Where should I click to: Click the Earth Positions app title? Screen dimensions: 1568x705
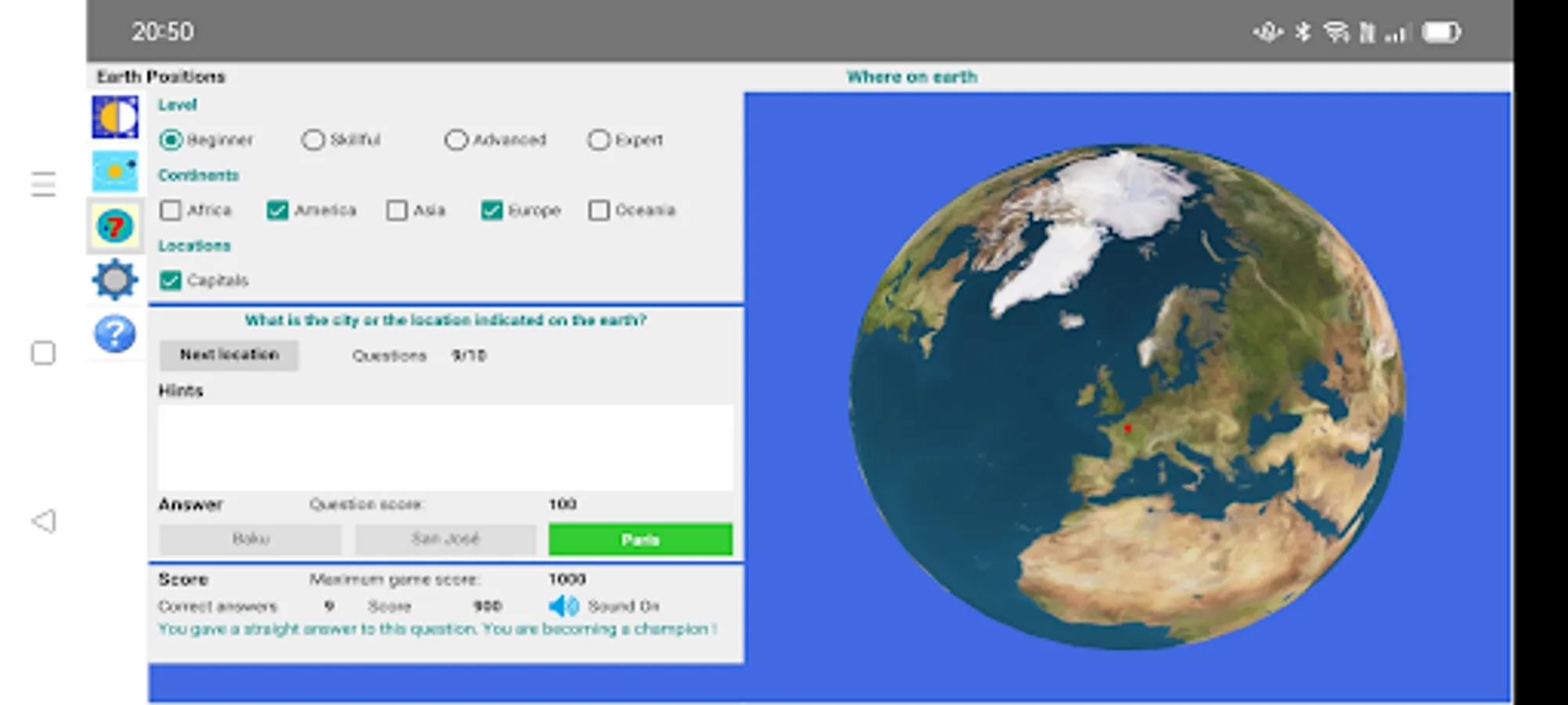point(160,77)
